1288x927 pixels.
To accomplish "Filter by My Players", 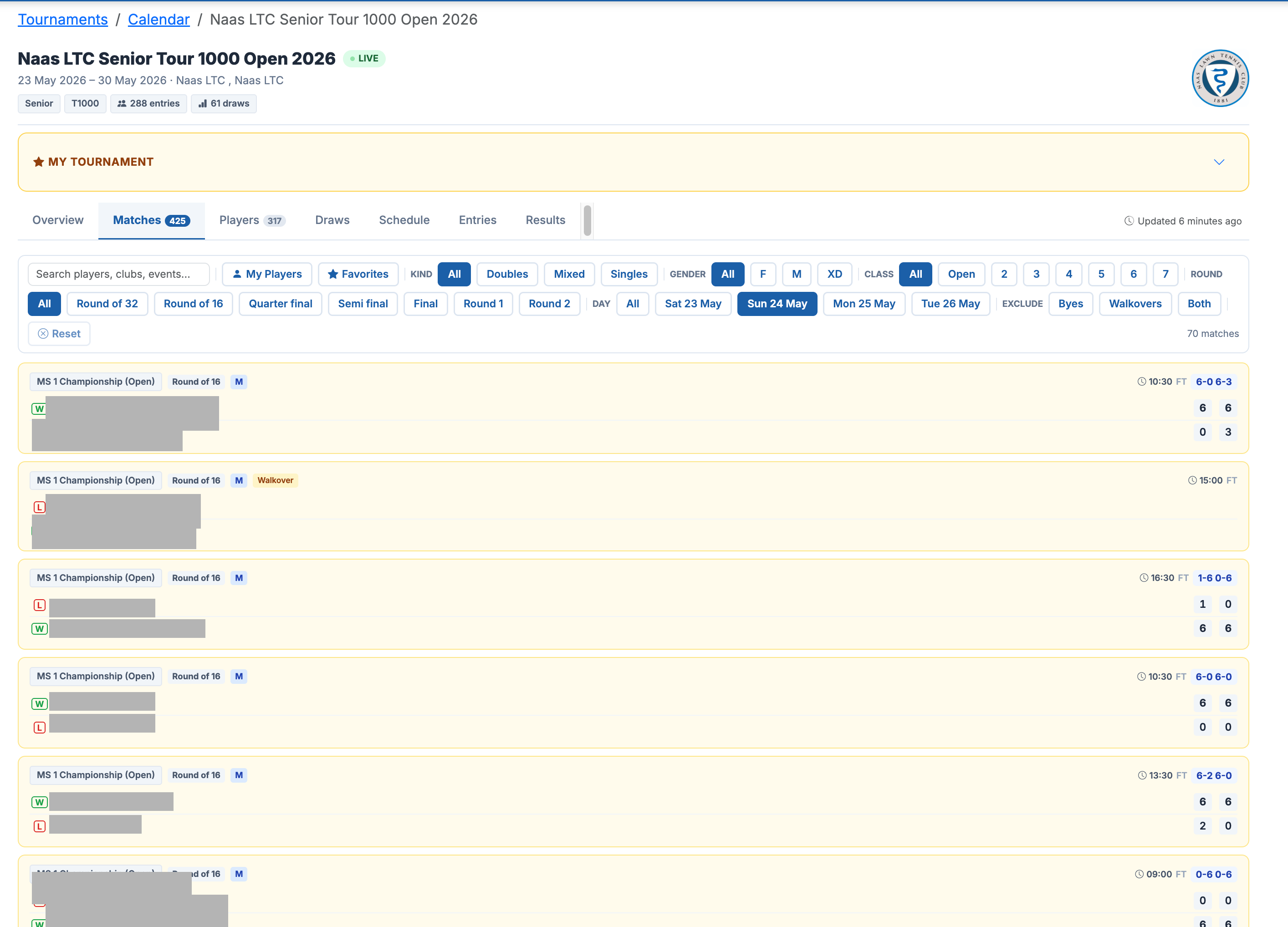I will (267, 274).
